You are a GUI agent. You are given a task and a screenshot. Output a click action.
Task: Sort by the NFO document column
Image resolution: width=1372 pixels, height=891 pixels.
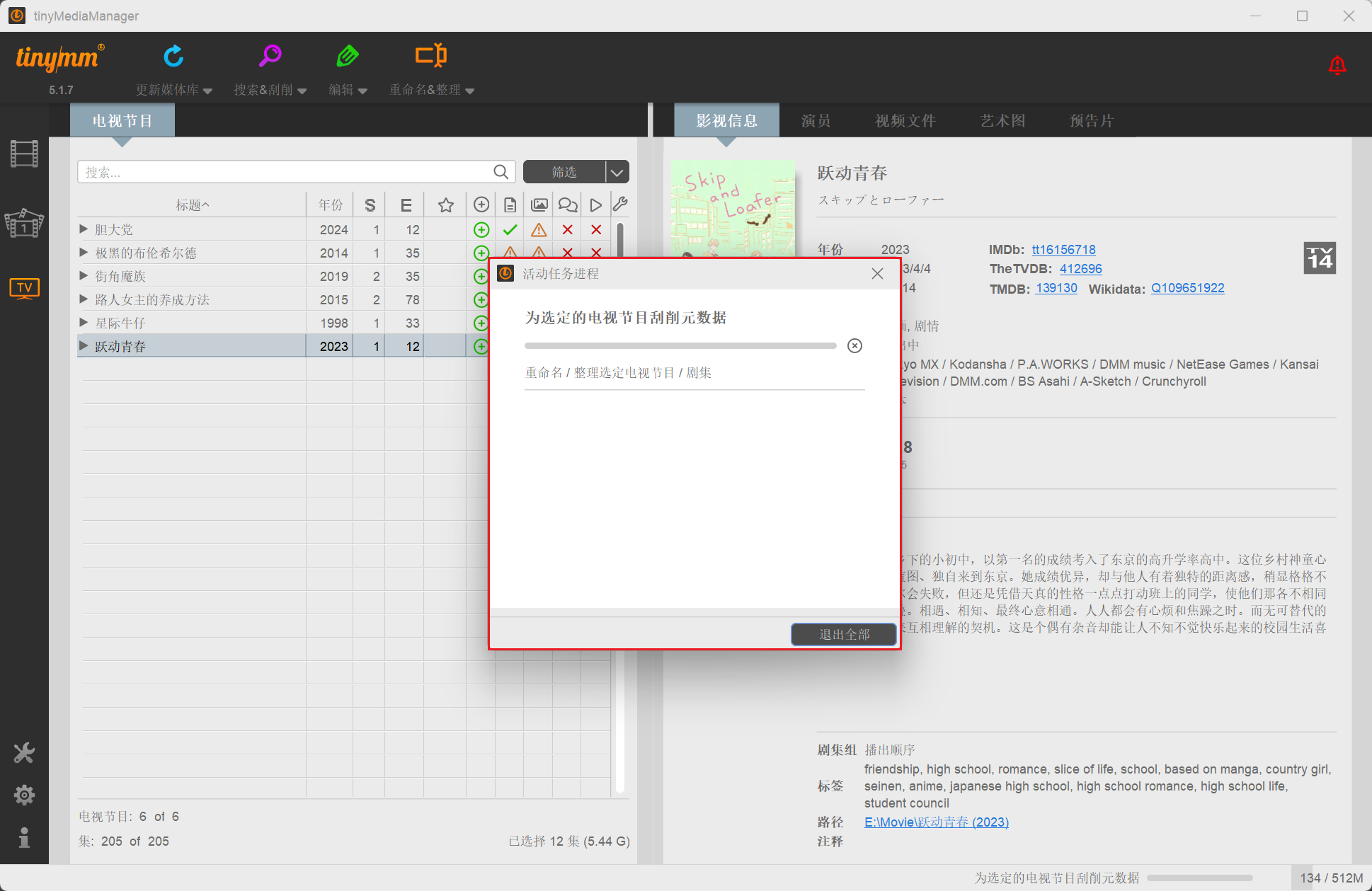click(510, 205)
